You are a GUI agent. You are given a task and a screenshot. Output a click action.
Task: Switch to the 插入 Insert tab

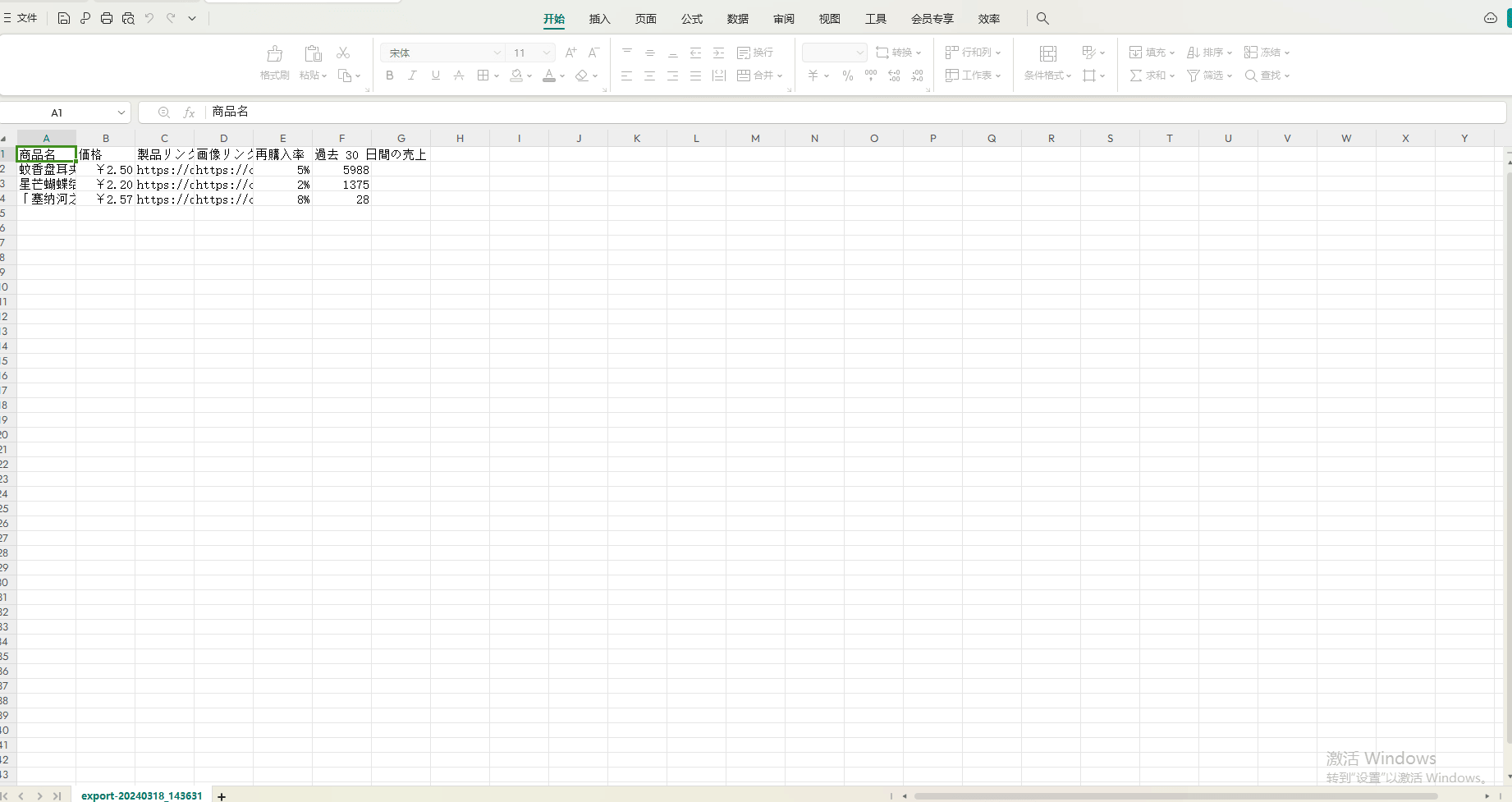pos(600,19)
